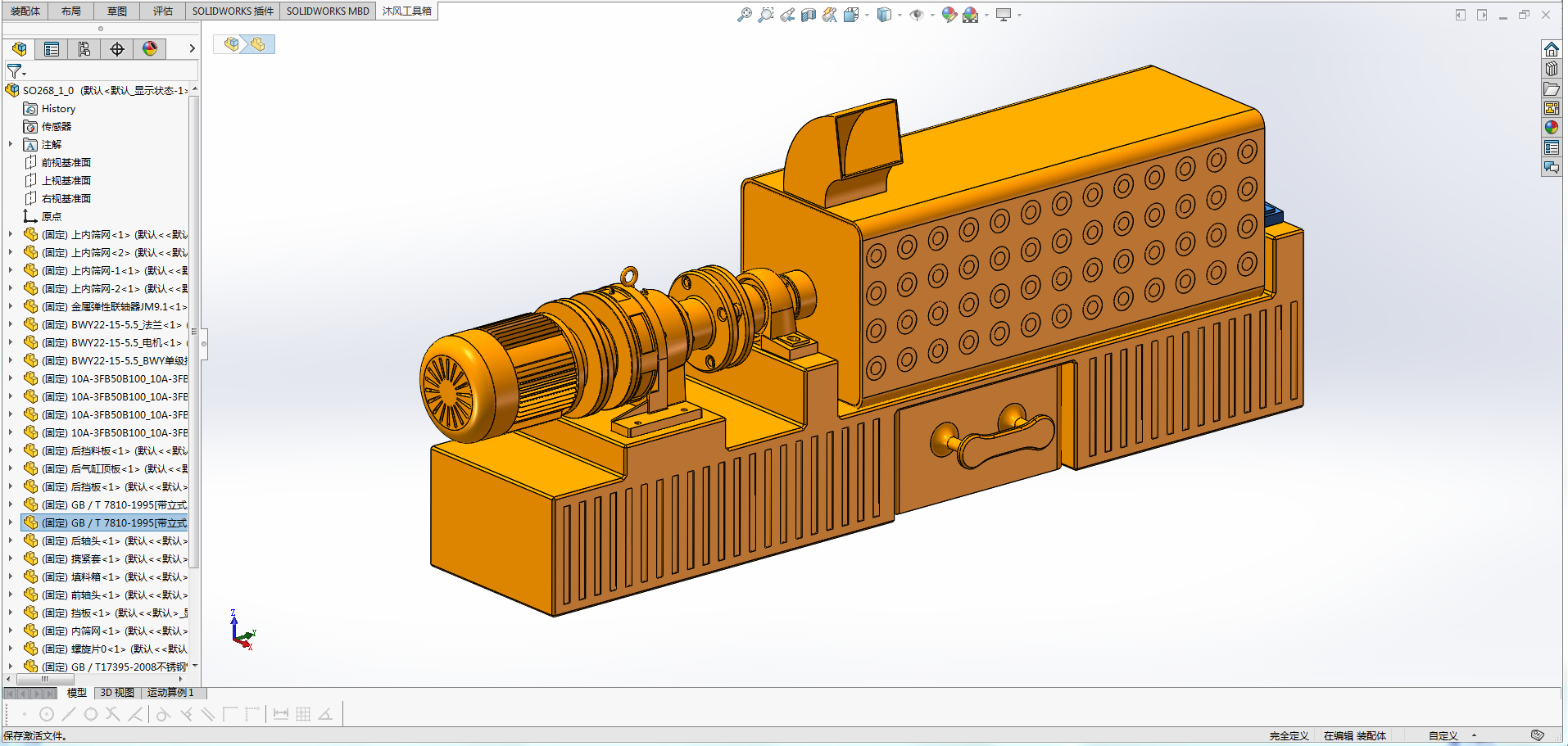Select the Zoom to Area tool

[765, 15]
